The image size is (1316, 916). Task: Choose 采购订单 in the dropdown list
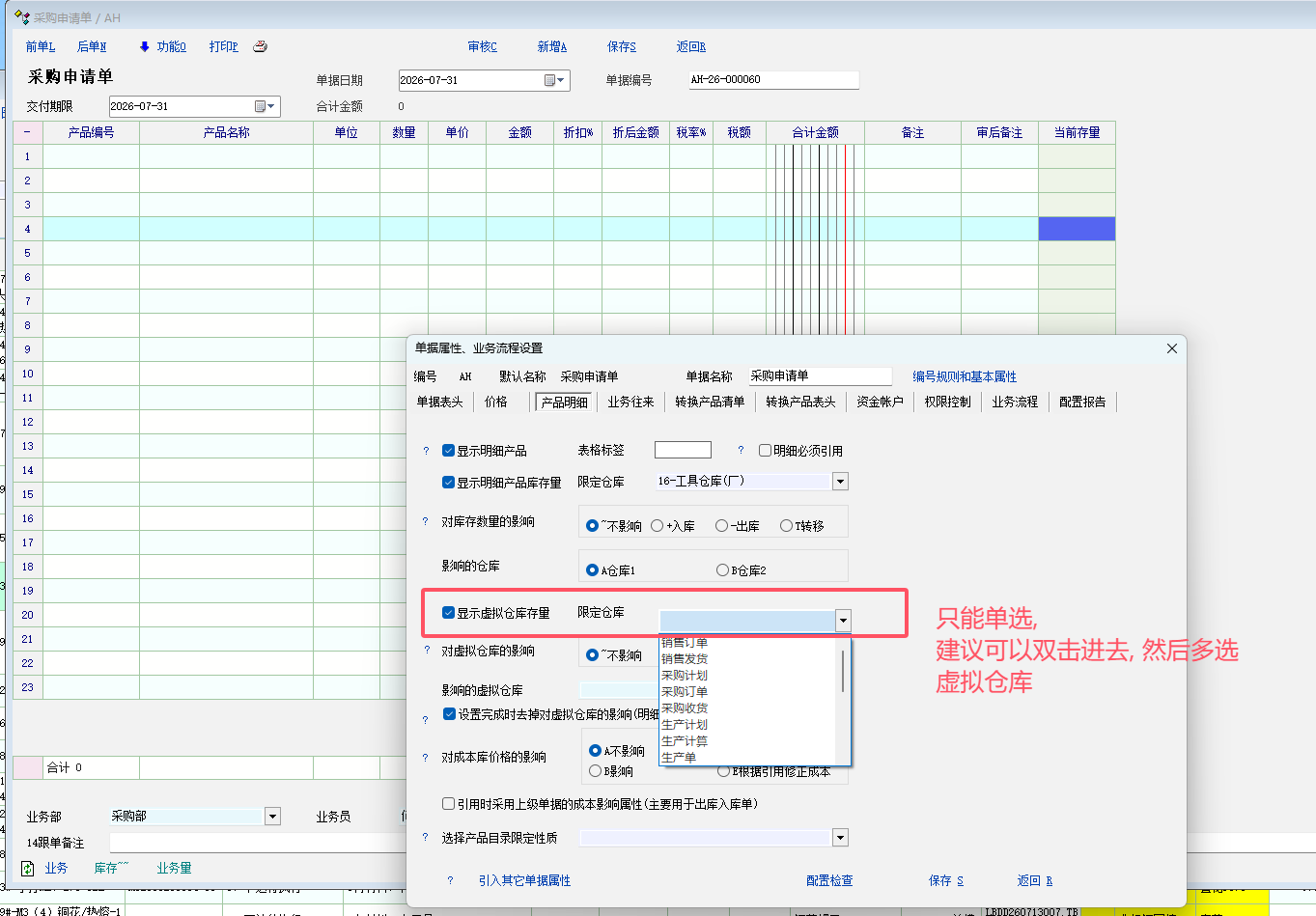(x=685, y=691)
